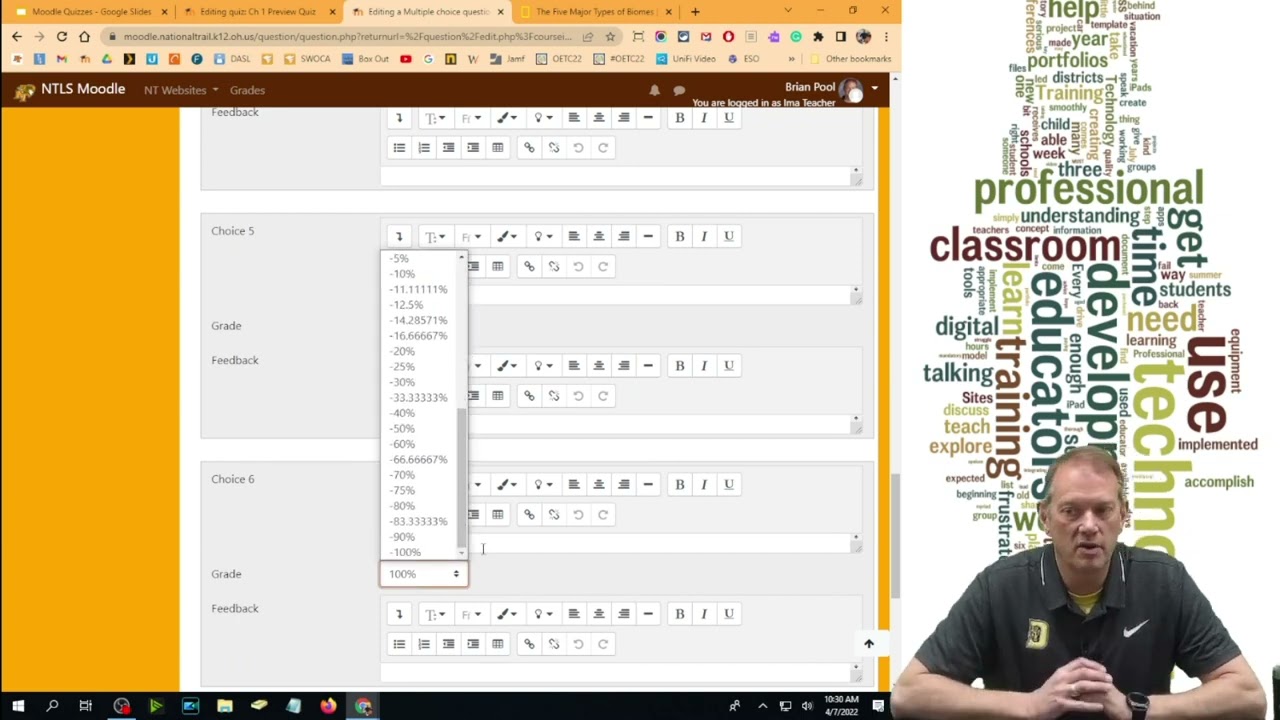Click the toolbar toggle arrow in Choice 5 editor
The width and height of the screenshot is (1280, 720).
pos(399,236)
